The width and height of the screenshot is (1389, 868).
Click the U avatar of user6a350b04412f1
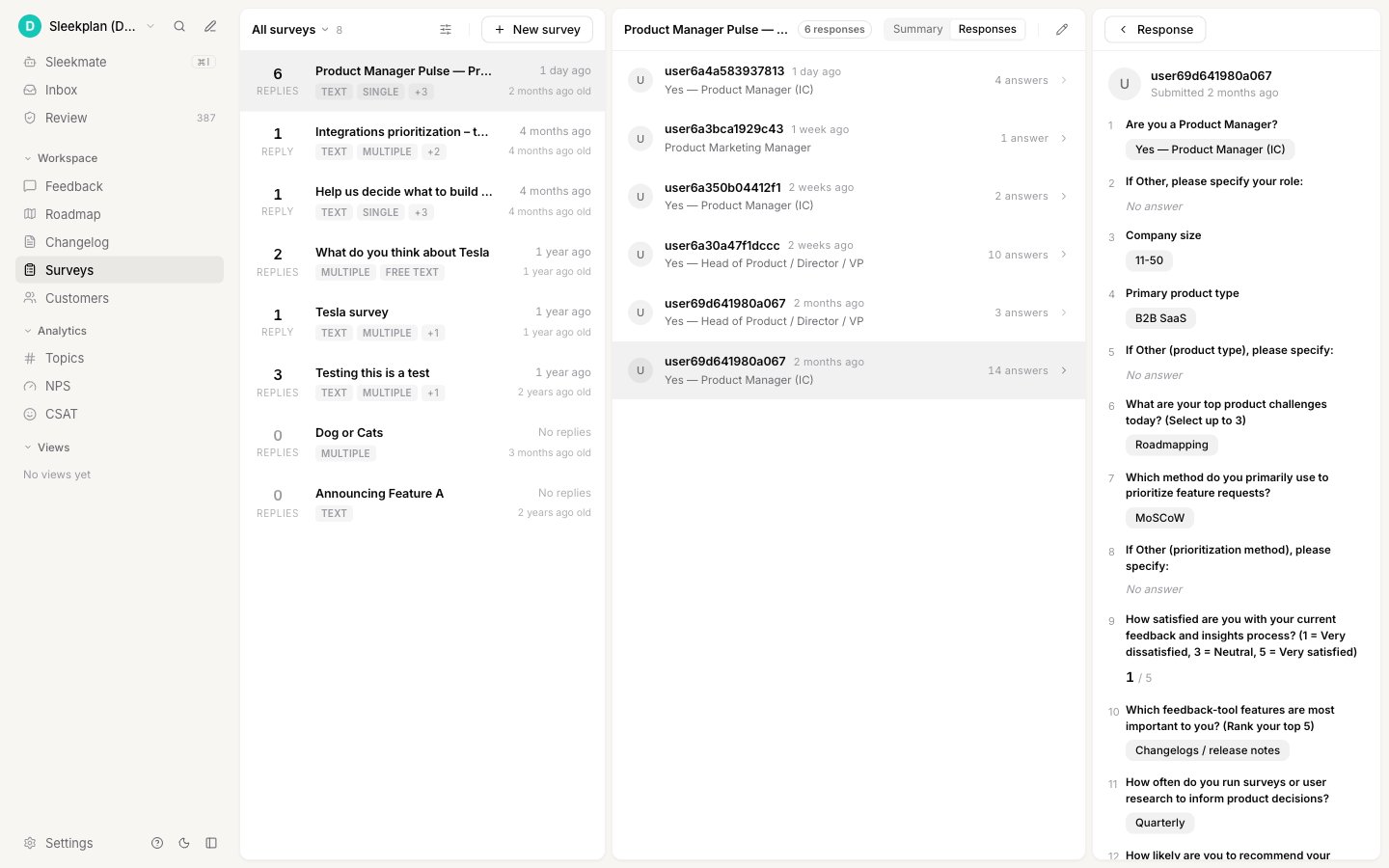640,196
